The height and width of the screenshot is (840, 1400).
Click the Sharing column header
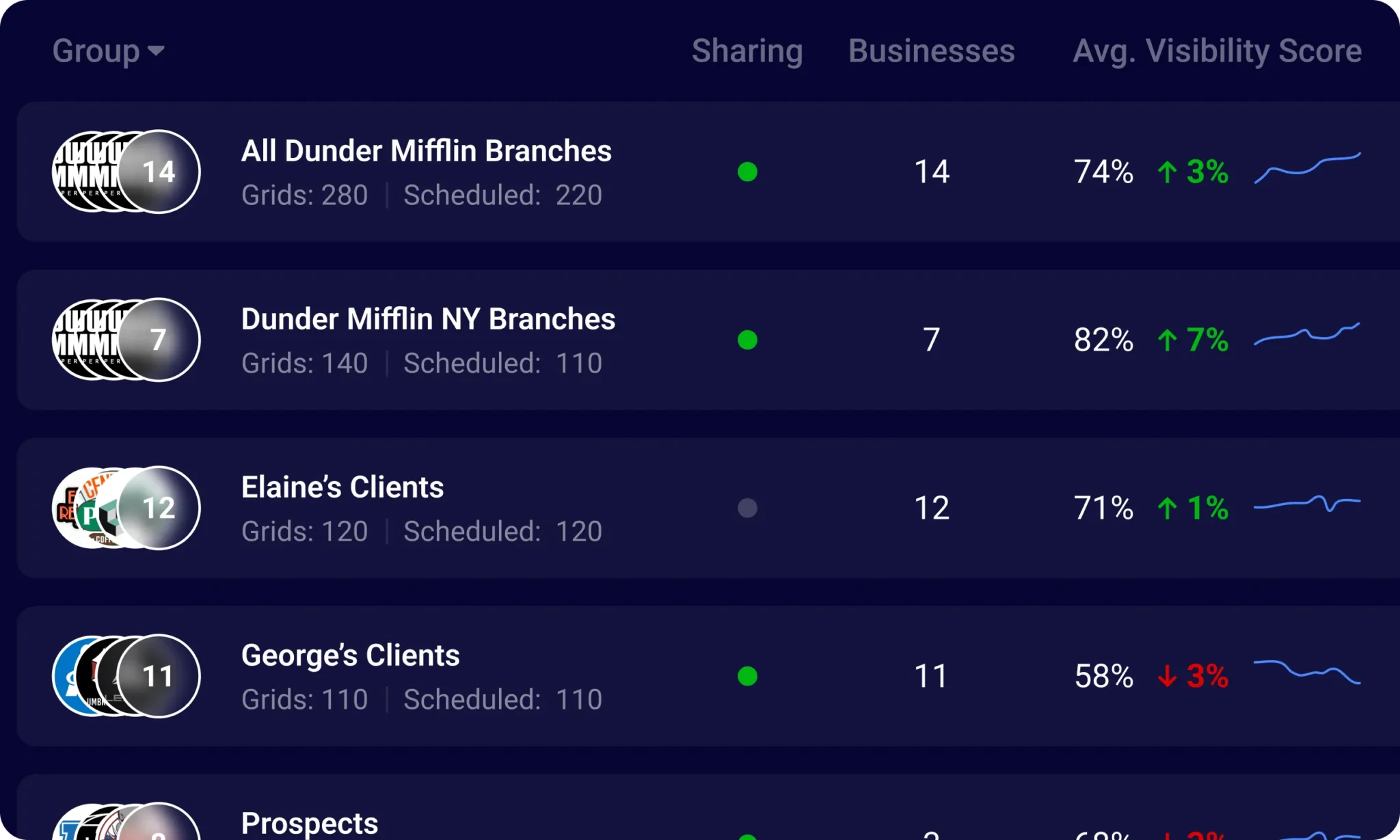point(747,51)
